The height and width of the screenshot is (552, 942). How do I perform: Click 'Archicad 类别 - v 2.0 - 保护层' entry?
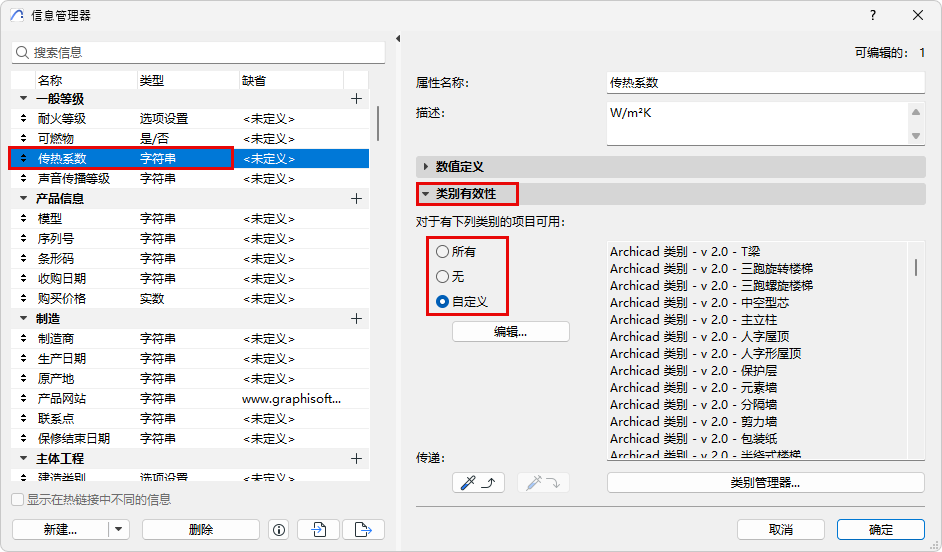tap(693, 371)
